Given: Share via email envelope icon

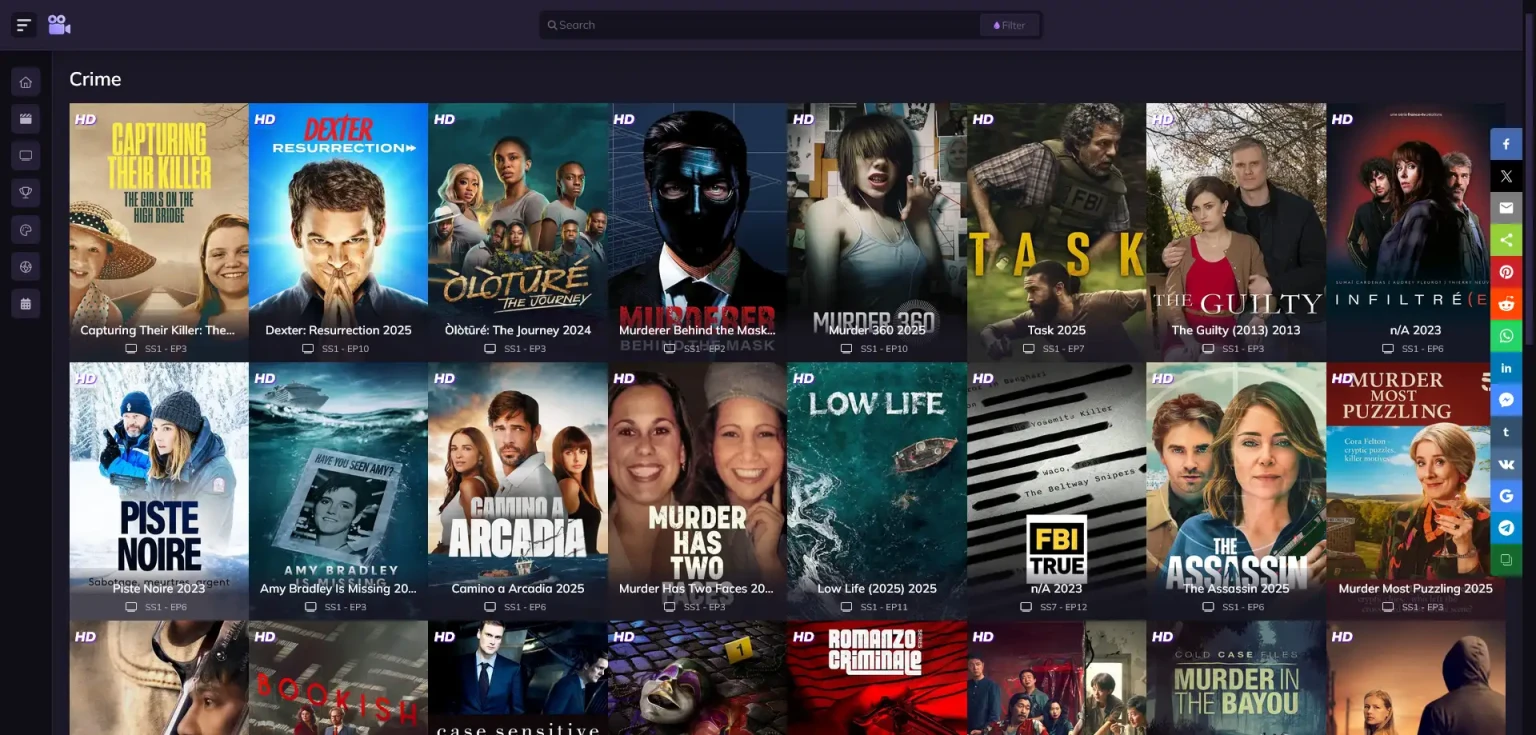Looking at the screenshot, I should 1506,208.
